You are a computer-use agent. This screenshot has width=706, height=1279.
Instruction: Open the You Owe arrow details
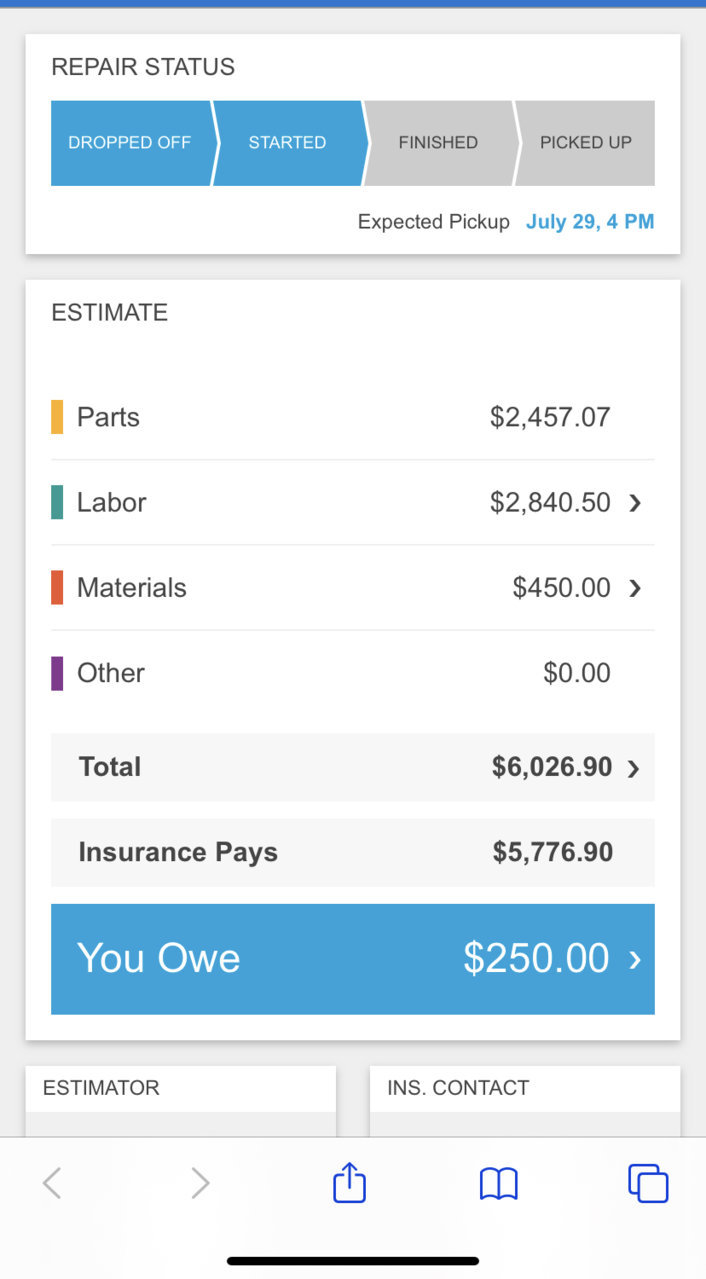[635, 960]
